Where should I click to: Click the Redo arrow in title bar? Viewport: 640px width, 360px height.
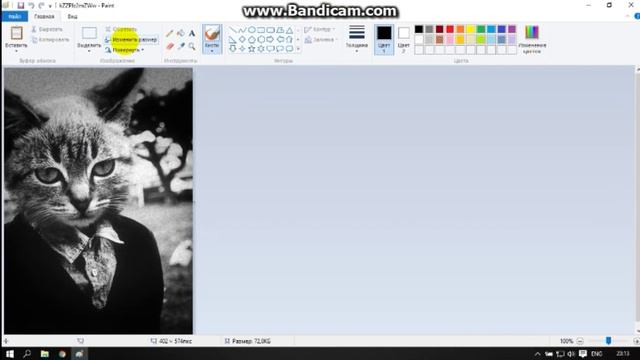41,6
